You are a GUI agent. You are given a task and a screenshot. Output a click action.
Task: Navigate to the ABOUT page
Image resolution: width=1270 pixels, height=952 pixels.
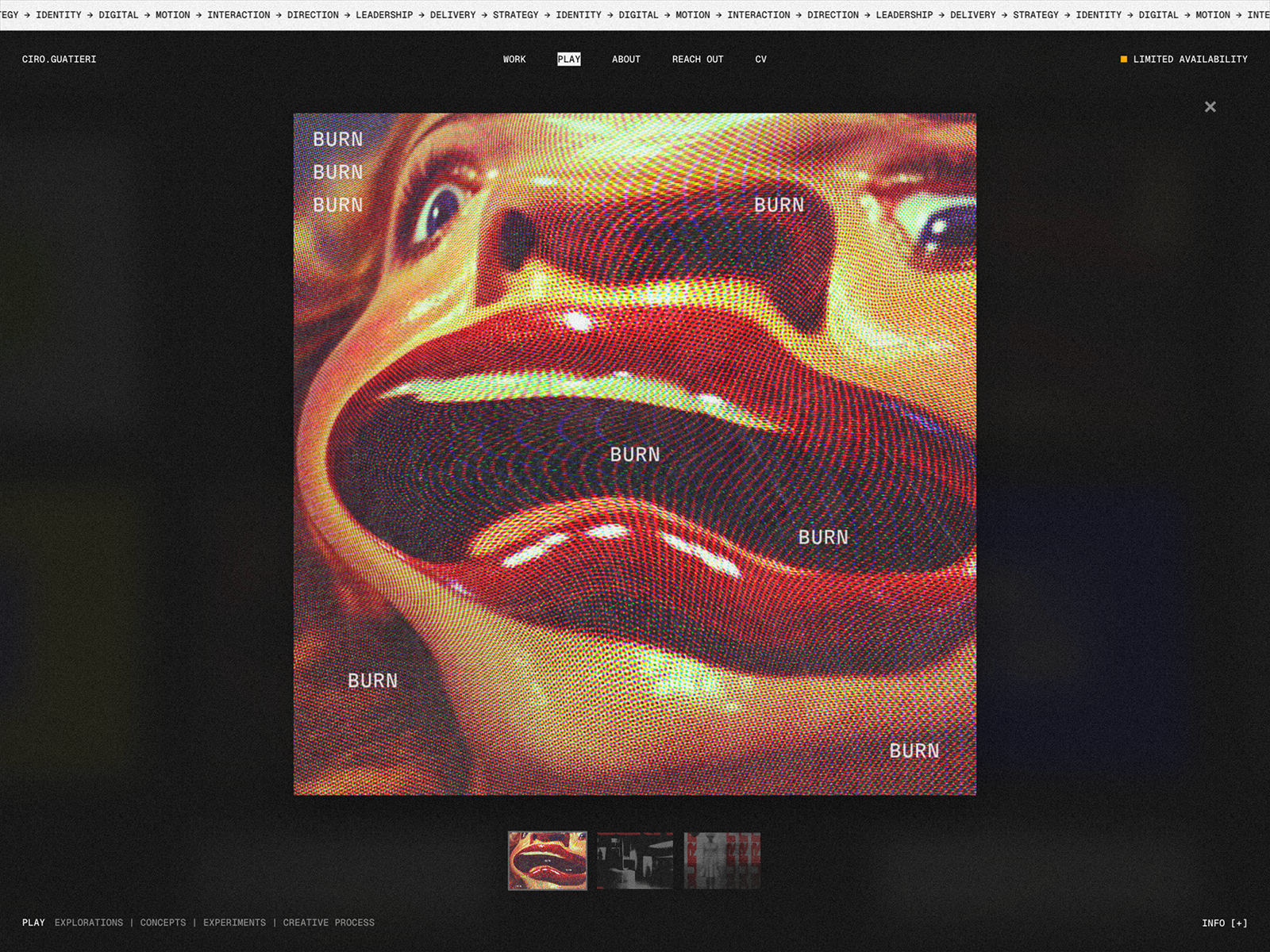click(626, 59)
